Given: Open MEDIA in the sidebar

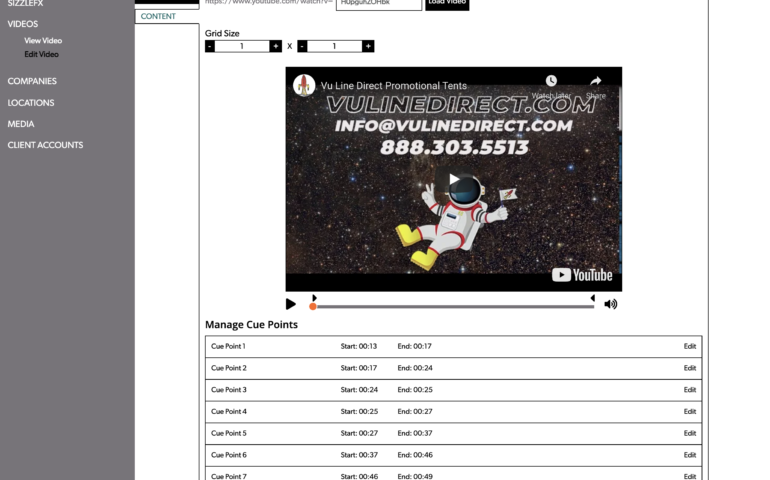Looking at the screenshot, I should pos(21,124).
